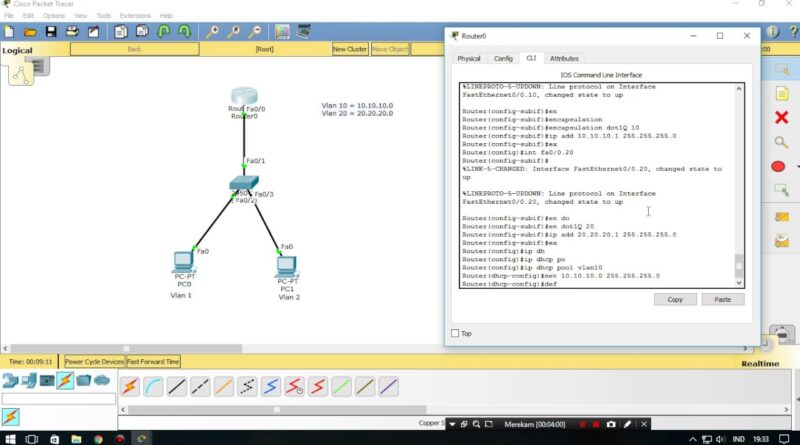Click the CLI scrollbar down arrow

739,283
